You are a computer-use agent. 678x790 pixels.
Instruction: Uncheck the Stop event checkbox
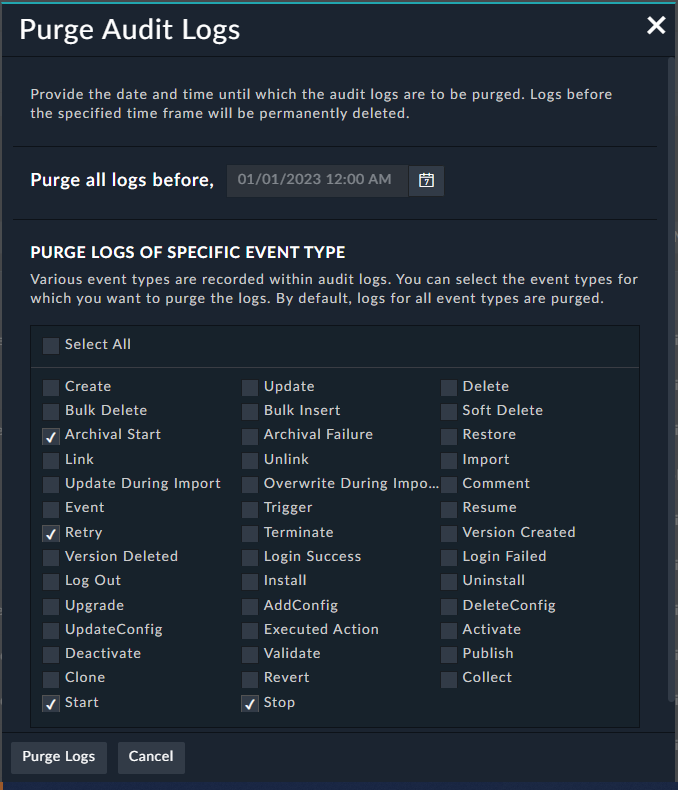click(x=250, y=703)
